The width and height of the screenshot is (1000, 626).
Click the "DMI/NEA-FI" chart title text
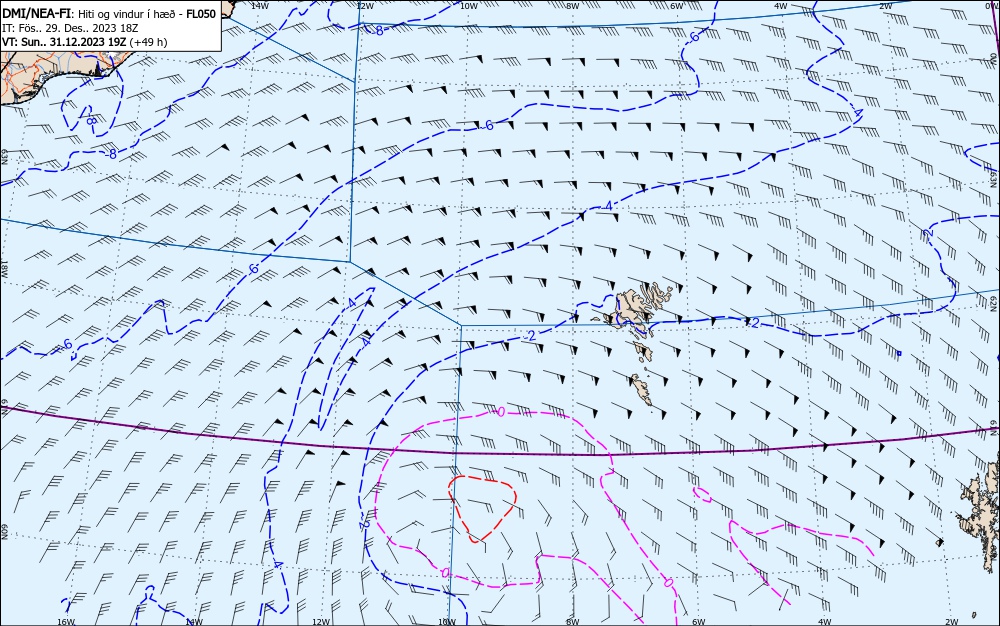coord(37,14)
